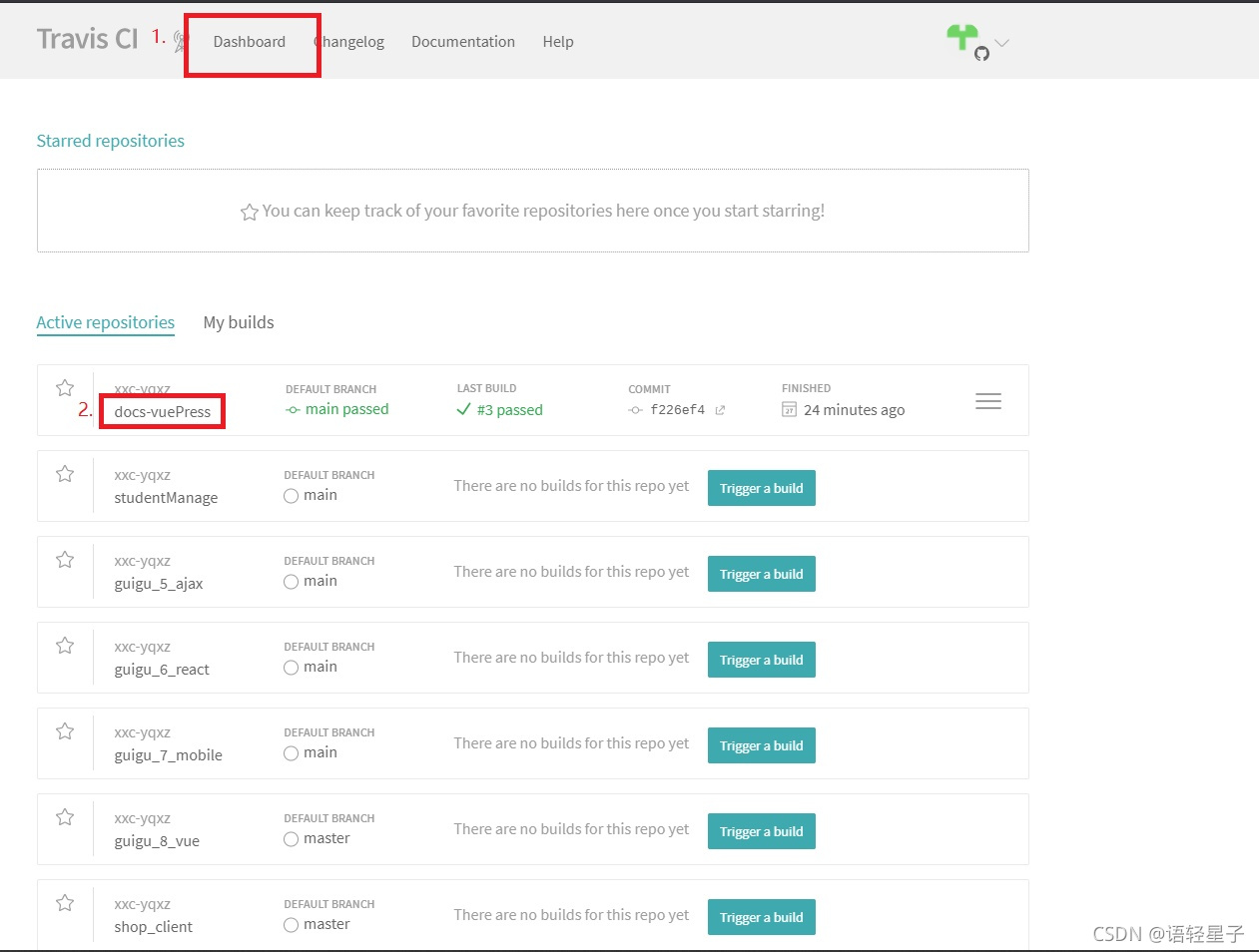The height and width of the screenshot is (952, 1259).
Task: Click the xxc-yqxz owner above guigu_5_ajax
Action: click(143, 561)
